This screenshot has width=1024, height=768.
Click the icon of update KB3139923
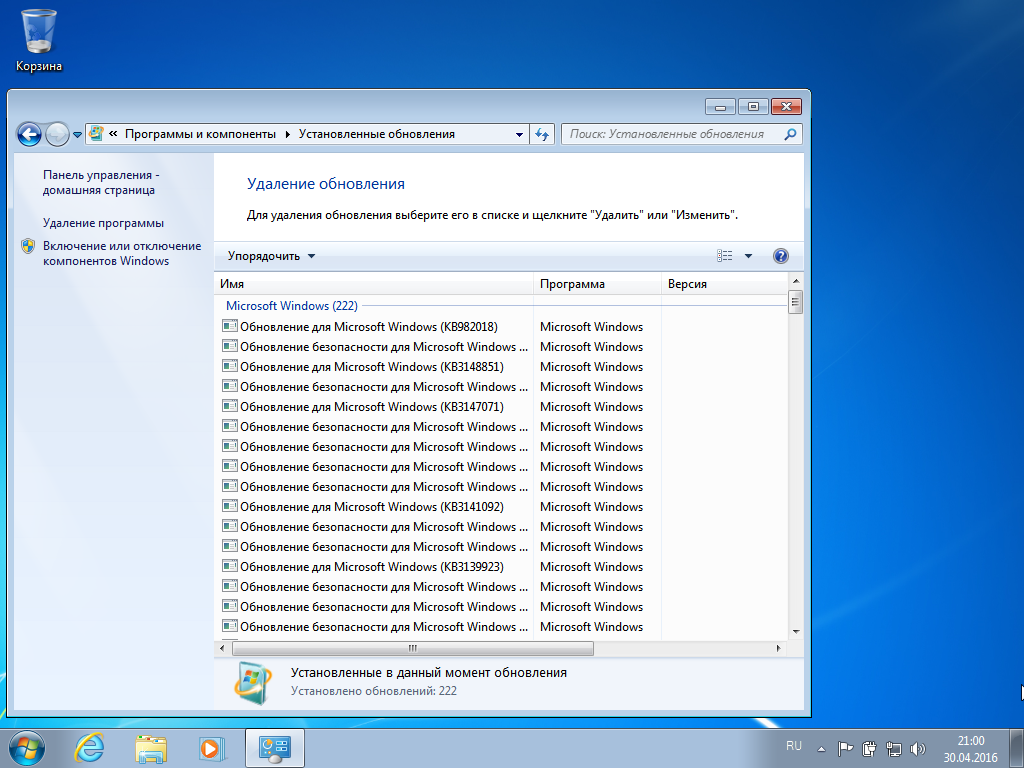[229, 566]
